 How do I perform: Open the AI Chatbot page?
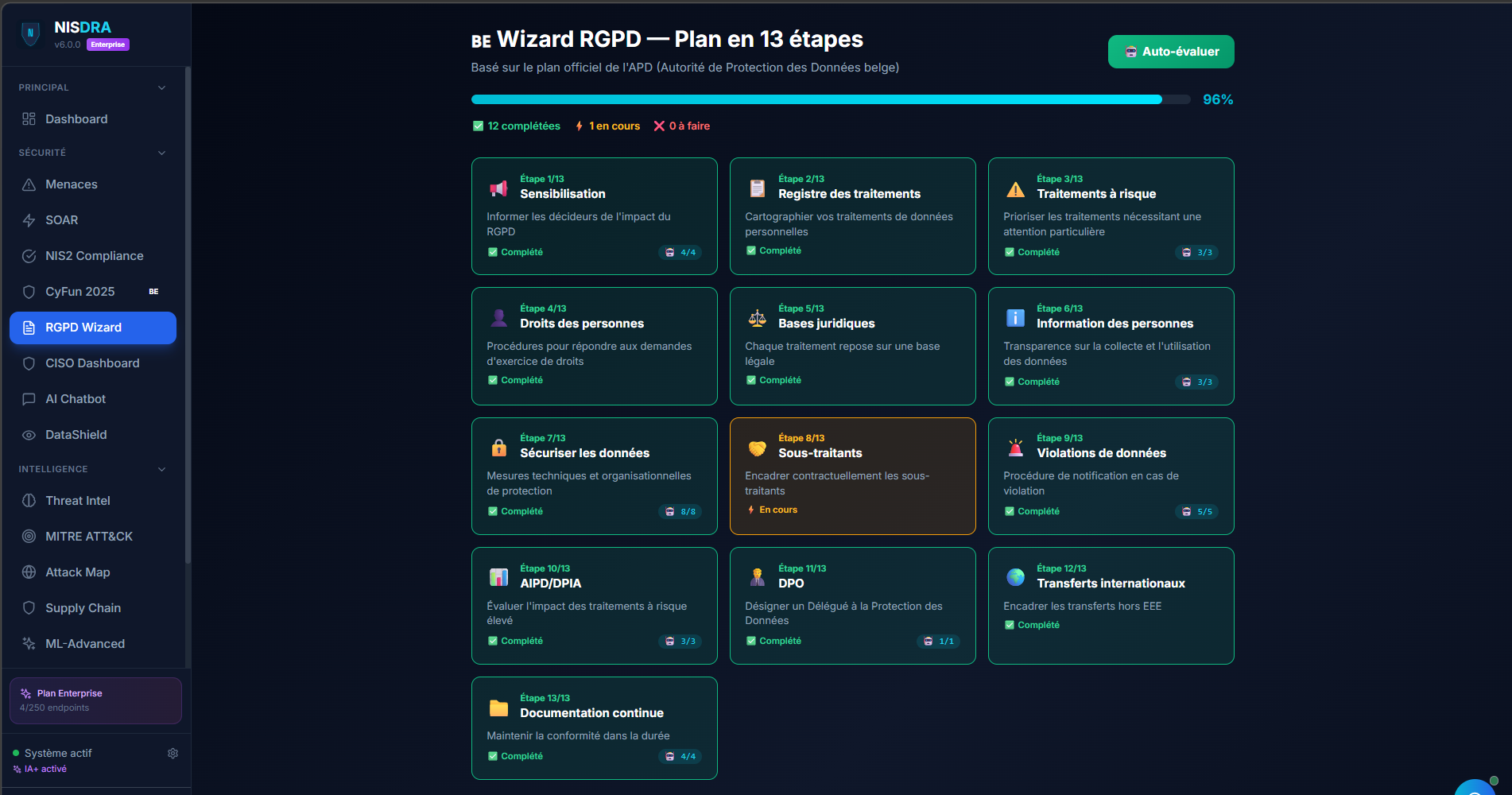[x=93, y=399]
